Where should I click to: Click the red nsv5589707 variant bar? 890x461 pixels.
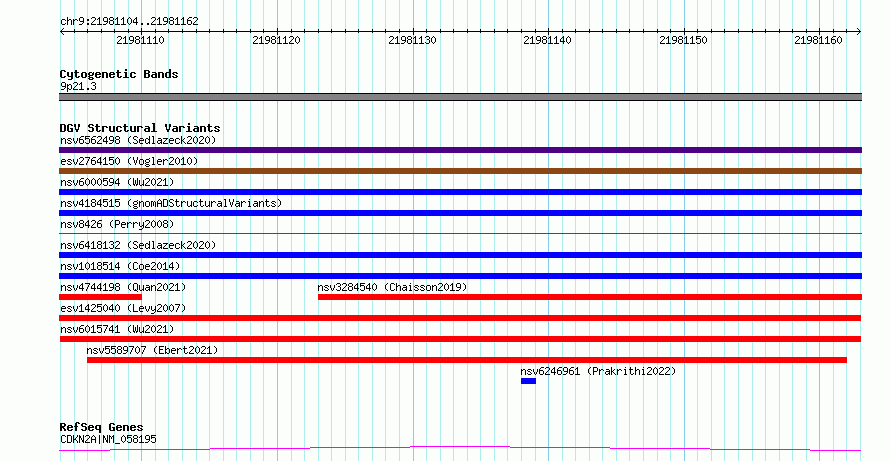(467, 360)
